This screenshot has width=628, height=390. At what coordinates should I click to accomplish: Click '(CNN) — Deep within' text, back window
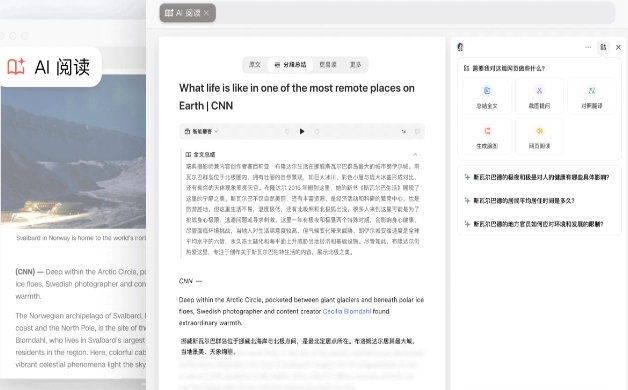click(81, 284)
